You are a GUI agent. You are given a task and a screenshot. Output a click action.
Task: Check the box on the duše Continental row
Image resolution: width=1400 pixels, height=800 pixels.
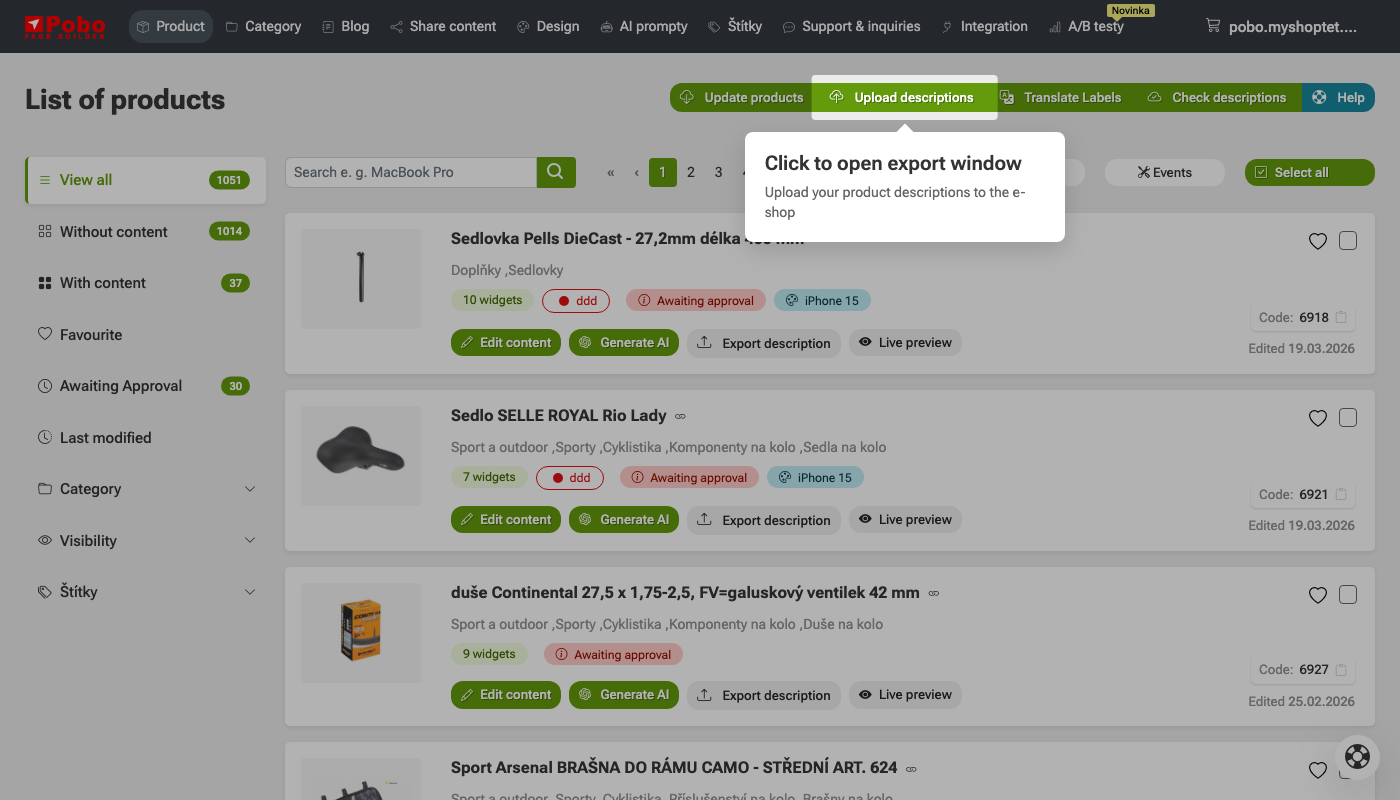click(x=1347, y=594)
